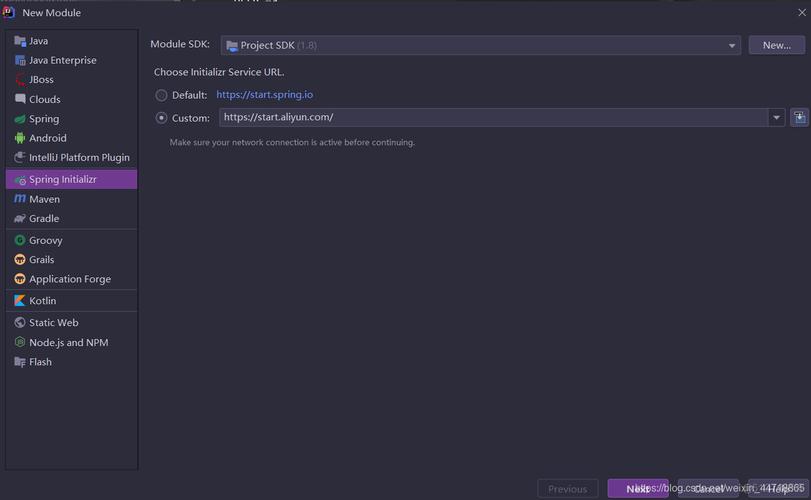Open the https://start.spring.io link
The image size is (811, 500).
pyautogui.click(x=264, y=95)
